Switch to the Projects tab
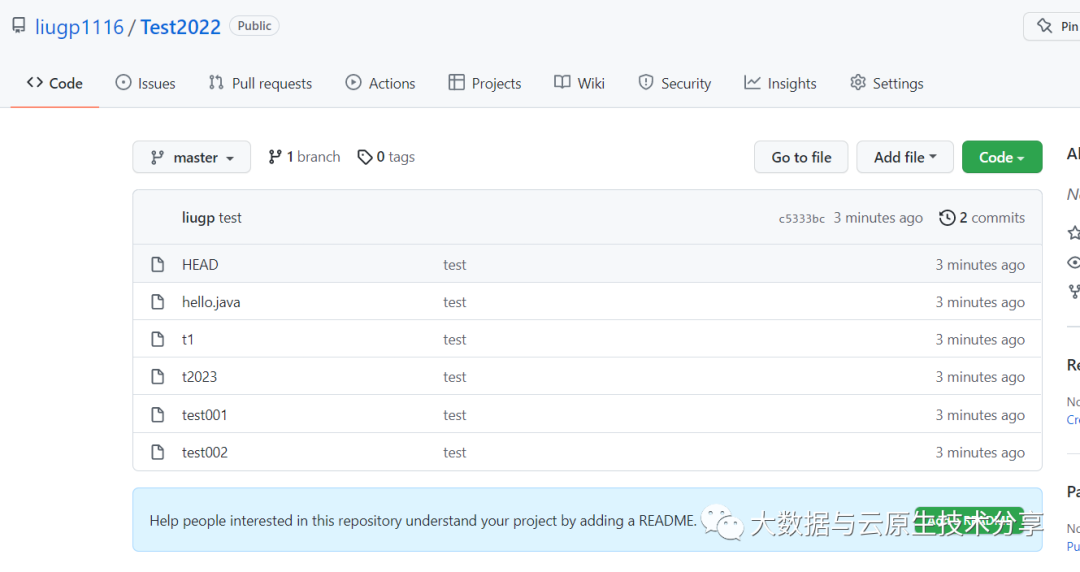Screen dimensions: 1080x572 485,83
